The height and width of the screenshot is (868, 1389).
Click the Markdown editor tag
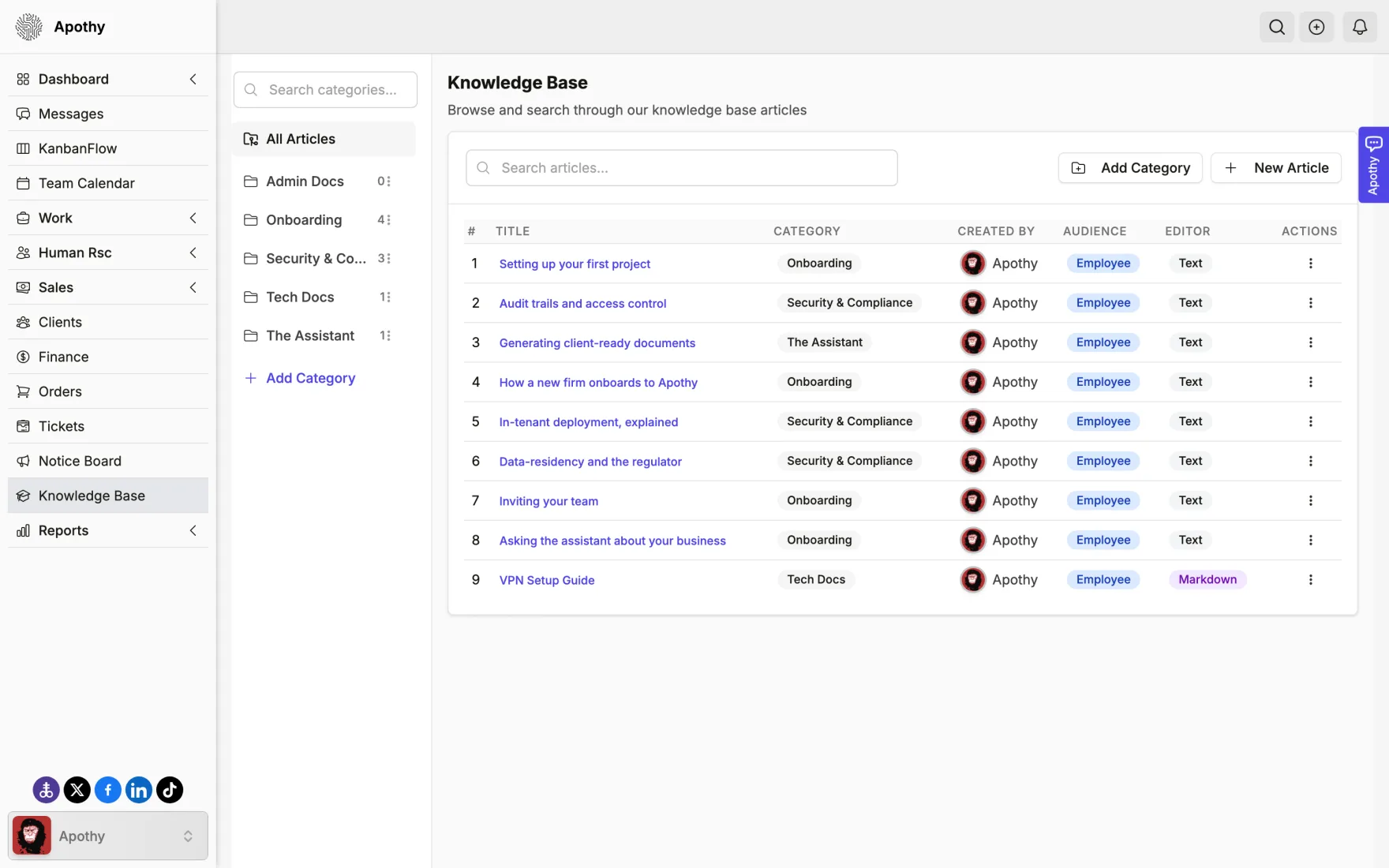[x=1207, y=579]
